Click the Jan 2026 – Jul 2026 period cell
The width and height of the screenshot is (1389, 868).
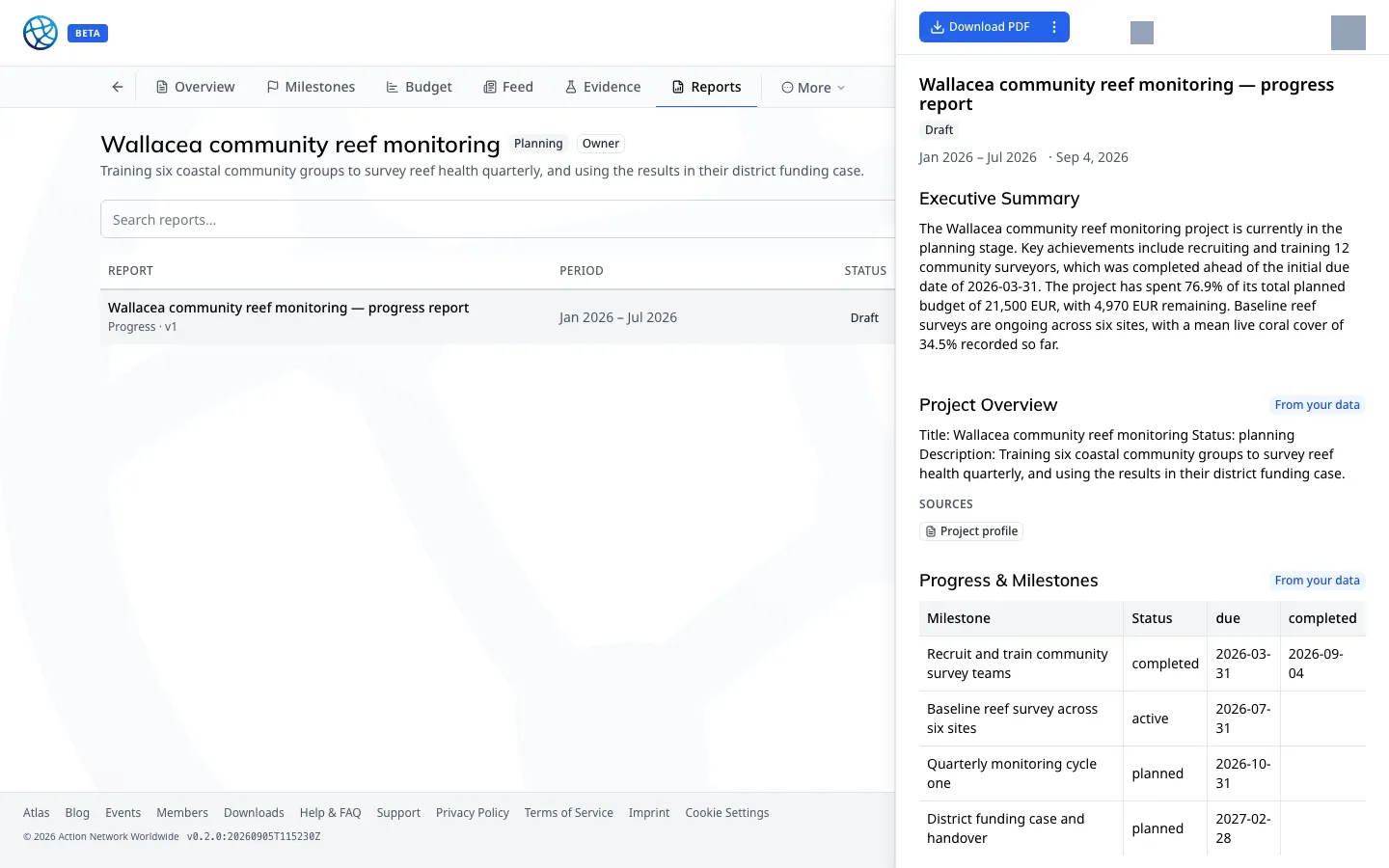click(x=618, y=317)
